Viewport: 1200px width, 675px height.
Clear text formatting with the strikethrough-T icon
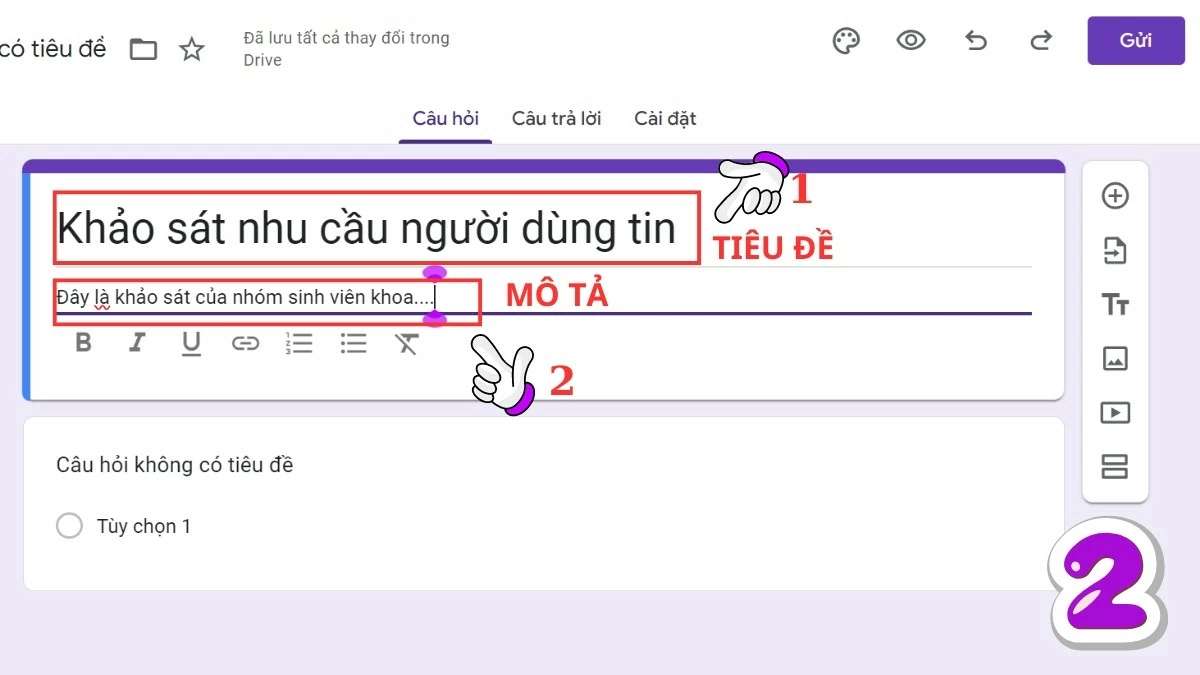tap(406, 343)
